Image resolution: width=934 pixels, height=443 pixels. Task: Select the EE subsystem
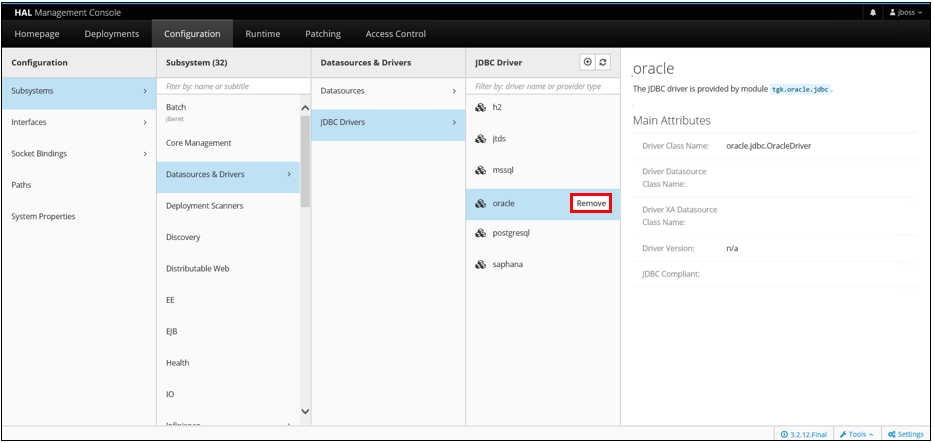tap(228, 300)
